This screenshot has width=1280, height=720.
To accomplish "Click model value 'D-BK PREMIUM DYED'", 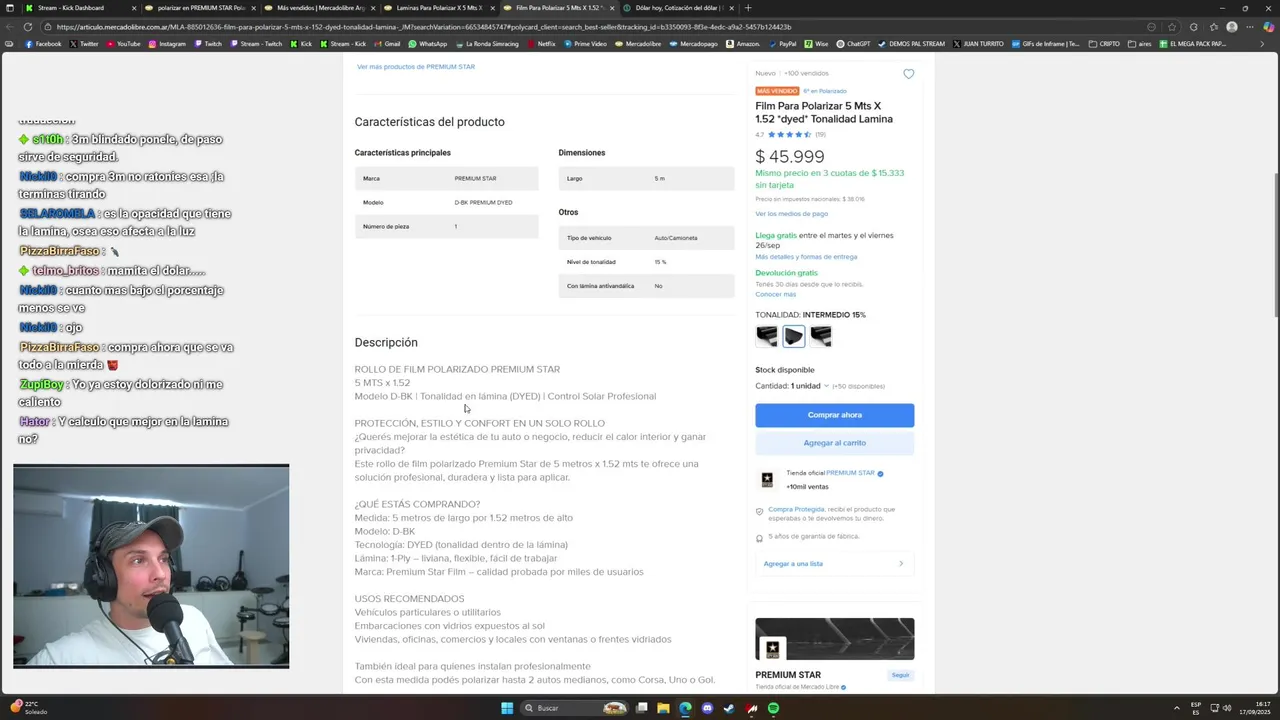I will click(x=483, y=202).
